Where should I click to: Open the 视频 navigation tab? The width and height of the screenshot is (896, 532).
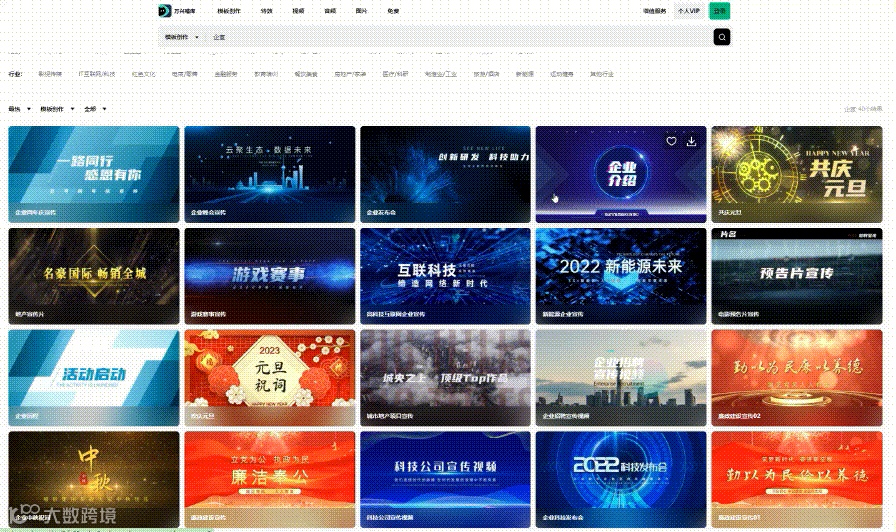pyautogui.click(x=298, y=11)
